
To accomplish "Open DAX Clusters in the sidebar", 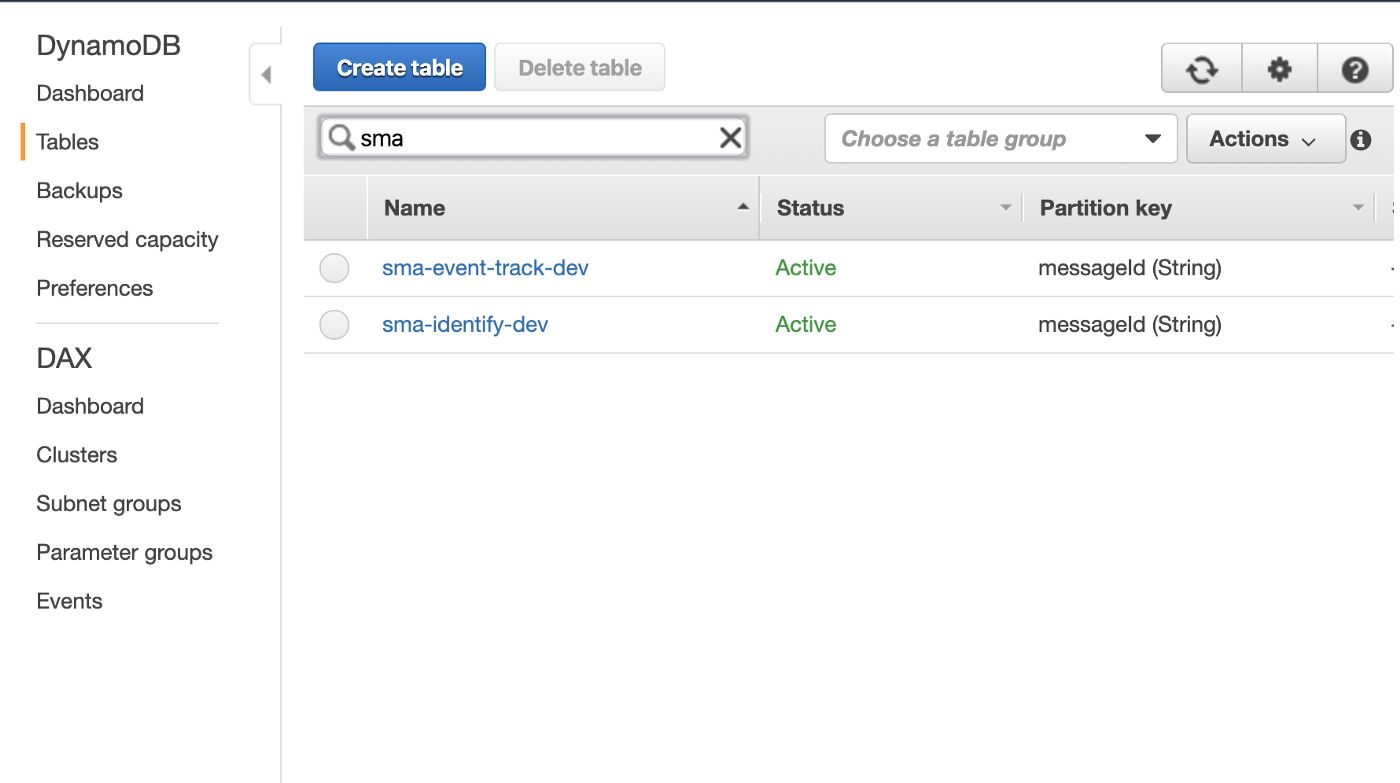I will pos(77,455).
